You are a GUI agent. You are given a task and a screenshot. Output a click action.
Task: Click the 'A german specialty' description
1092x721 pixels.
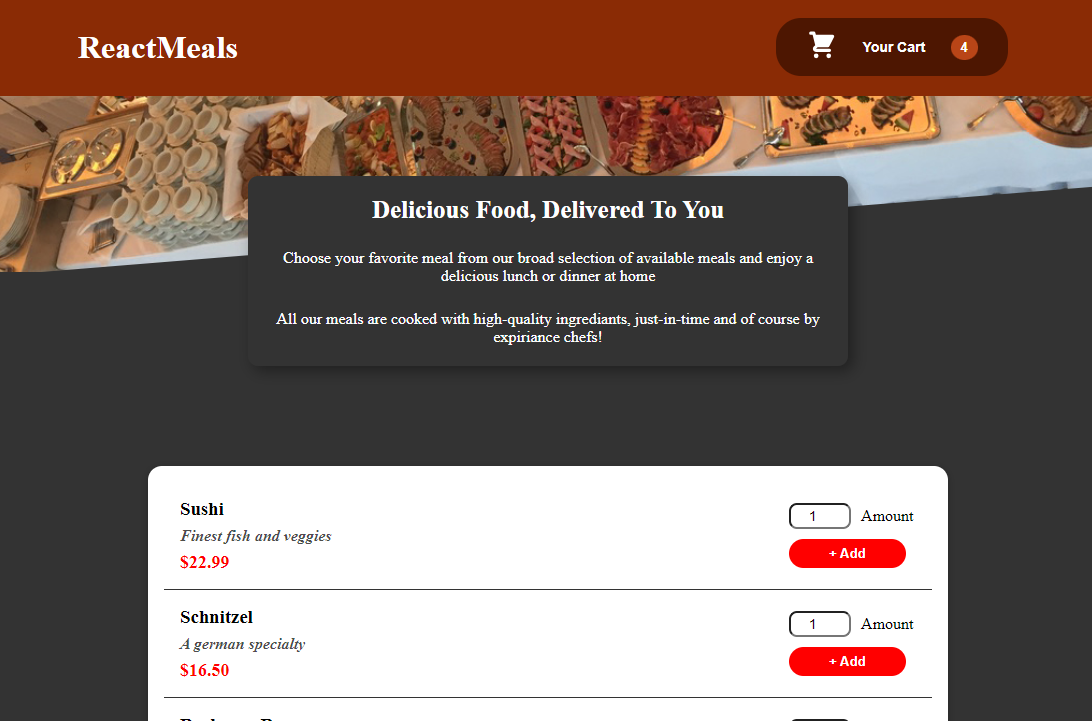pyautogui.click(x=243, y=644)
